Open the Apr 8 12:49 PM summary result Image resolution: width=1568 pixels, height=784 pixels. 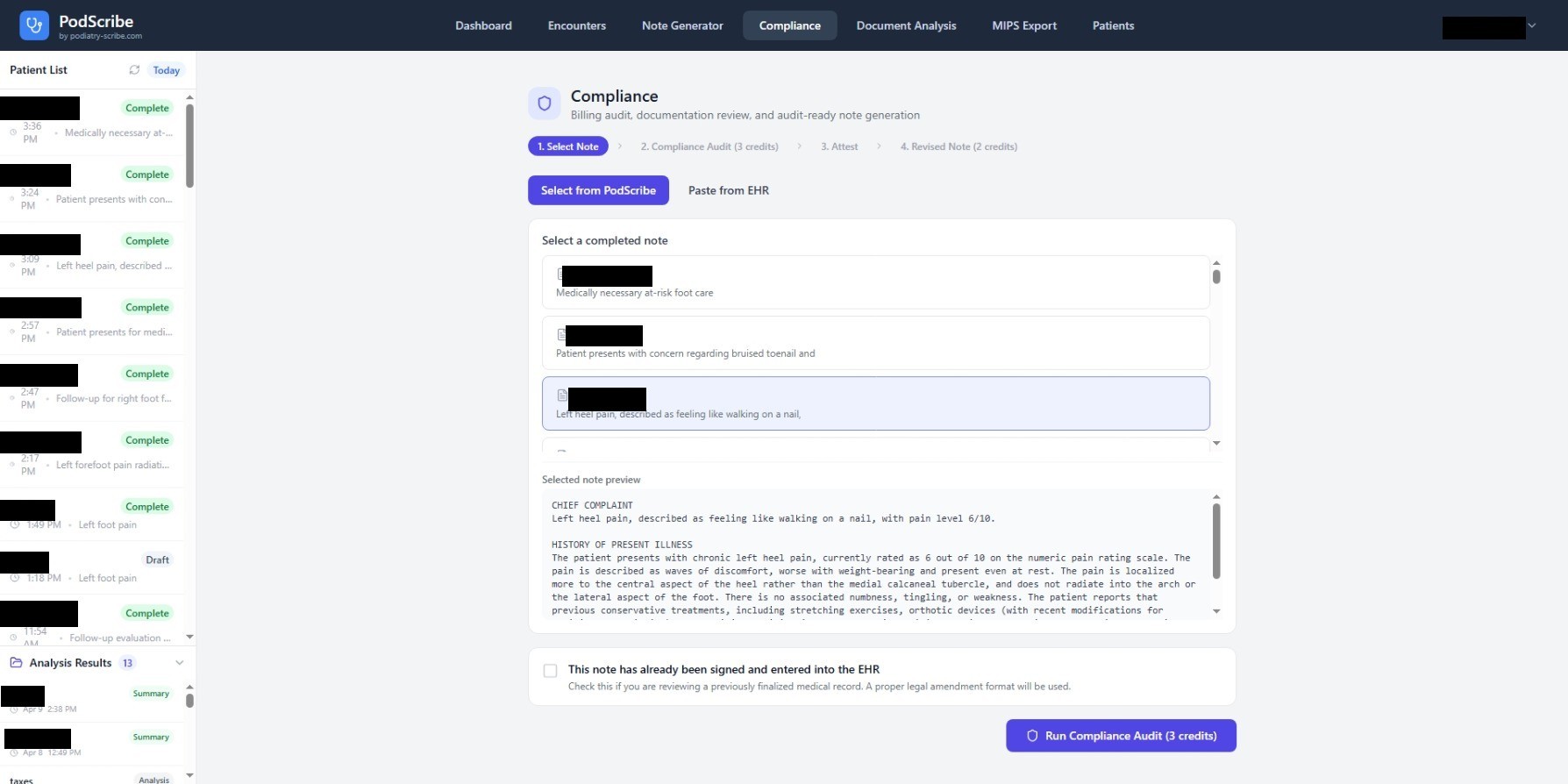(92, 745)
